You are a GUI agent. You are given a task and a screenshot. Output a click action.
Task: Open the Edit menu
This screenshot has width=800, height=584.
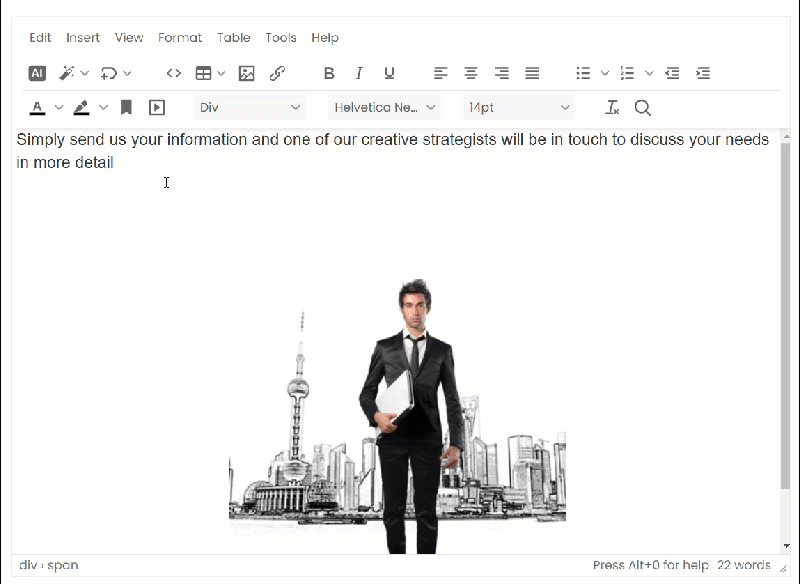pos(40,38)
